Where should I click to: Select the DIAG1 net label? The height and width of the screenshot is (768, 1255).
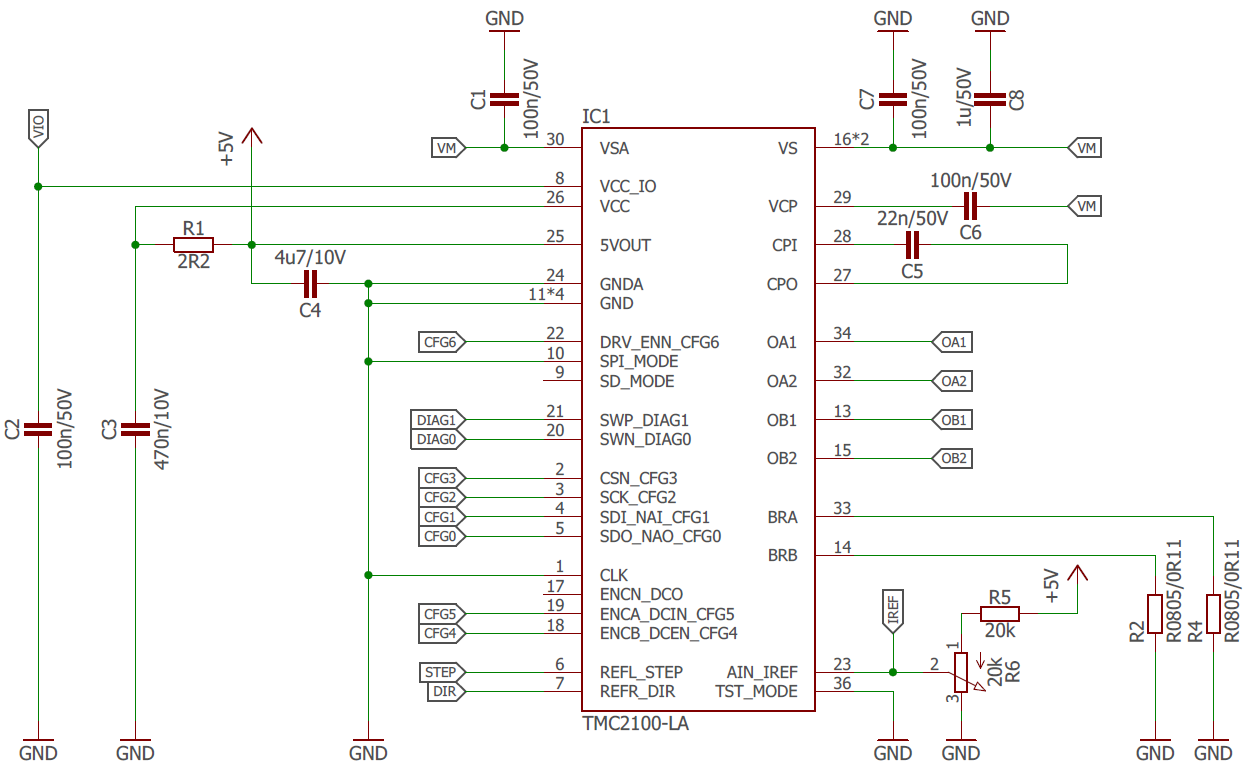(436, 420)
